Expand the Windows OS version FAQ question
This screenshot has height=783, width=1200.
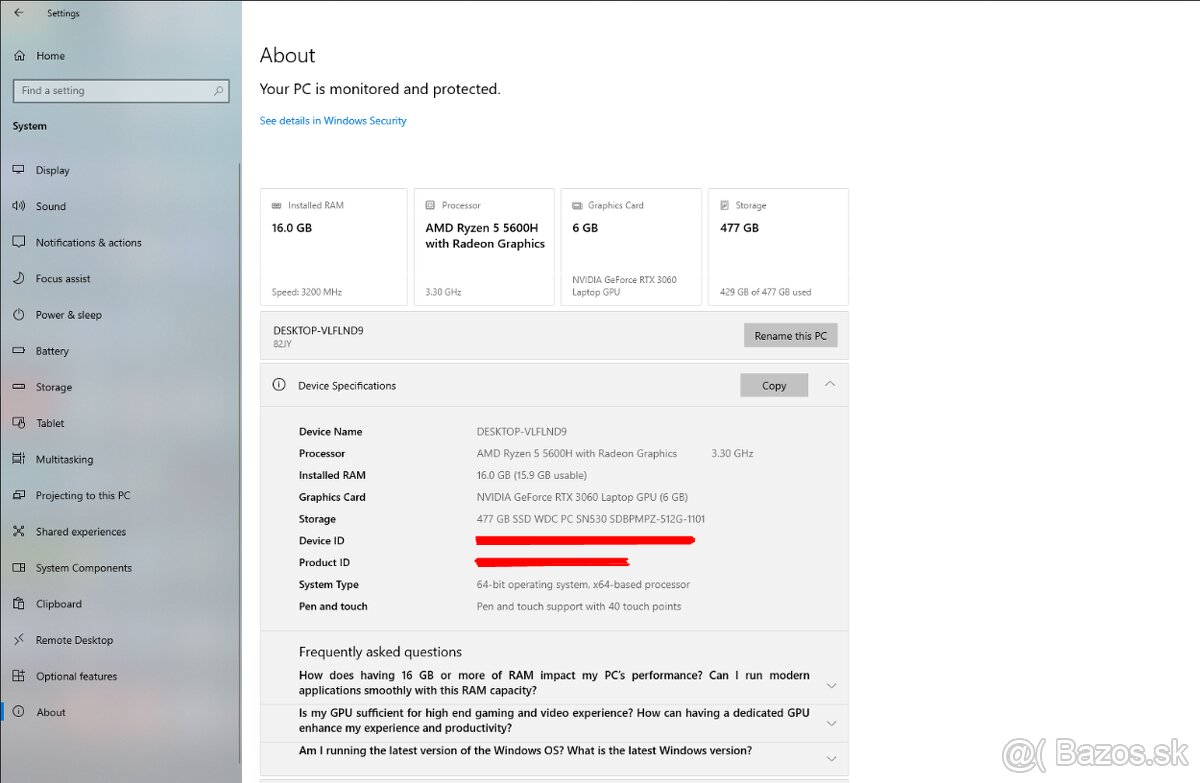tap(831, 758)
